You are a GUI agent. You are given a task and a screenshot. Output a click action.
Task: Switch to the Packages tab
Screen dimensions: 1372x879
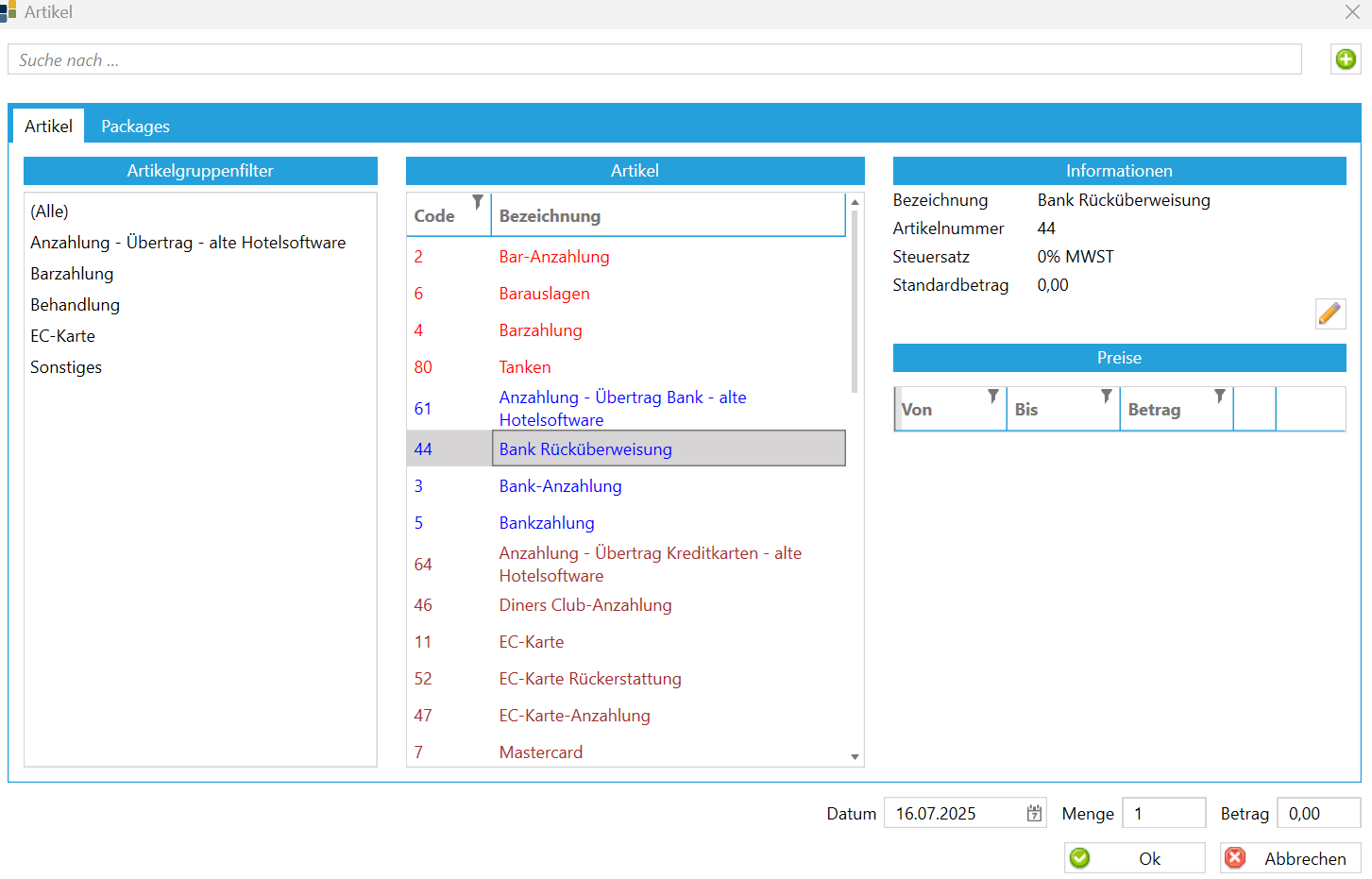(135, 126)
